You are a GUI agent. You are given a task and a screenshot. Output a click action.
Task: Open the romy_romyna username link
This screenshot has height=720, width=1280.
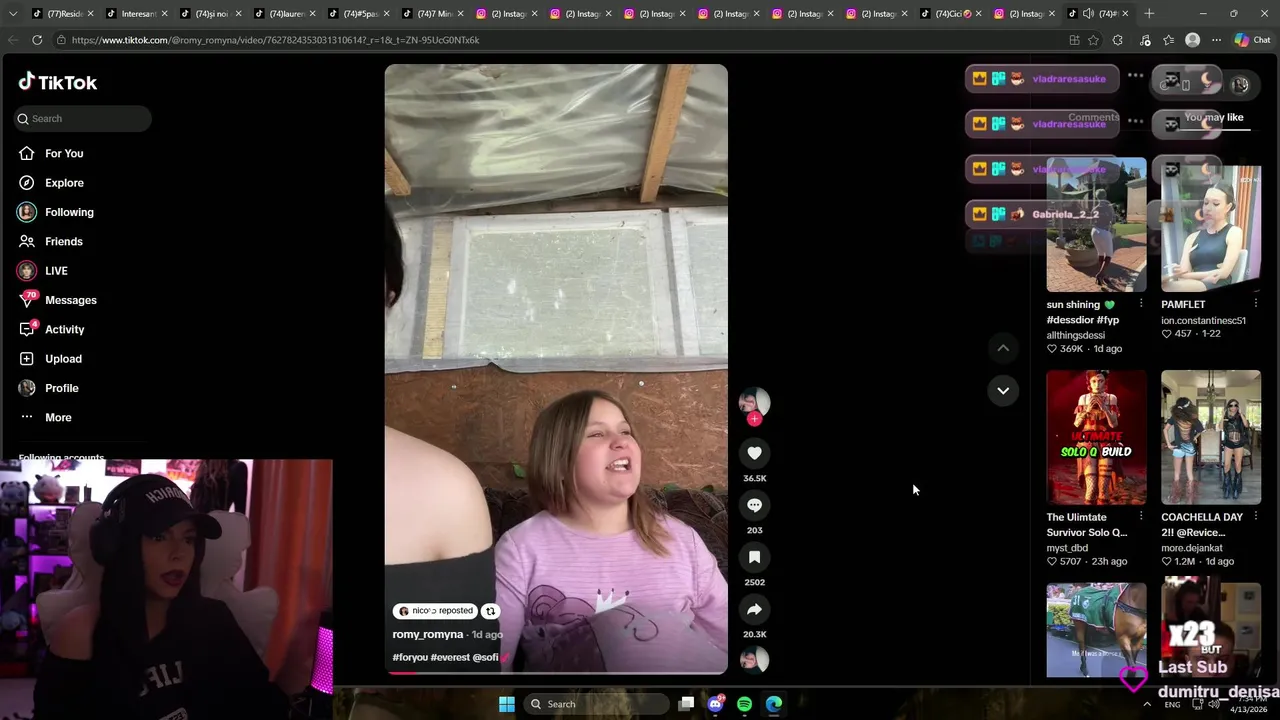click(428, 634)
